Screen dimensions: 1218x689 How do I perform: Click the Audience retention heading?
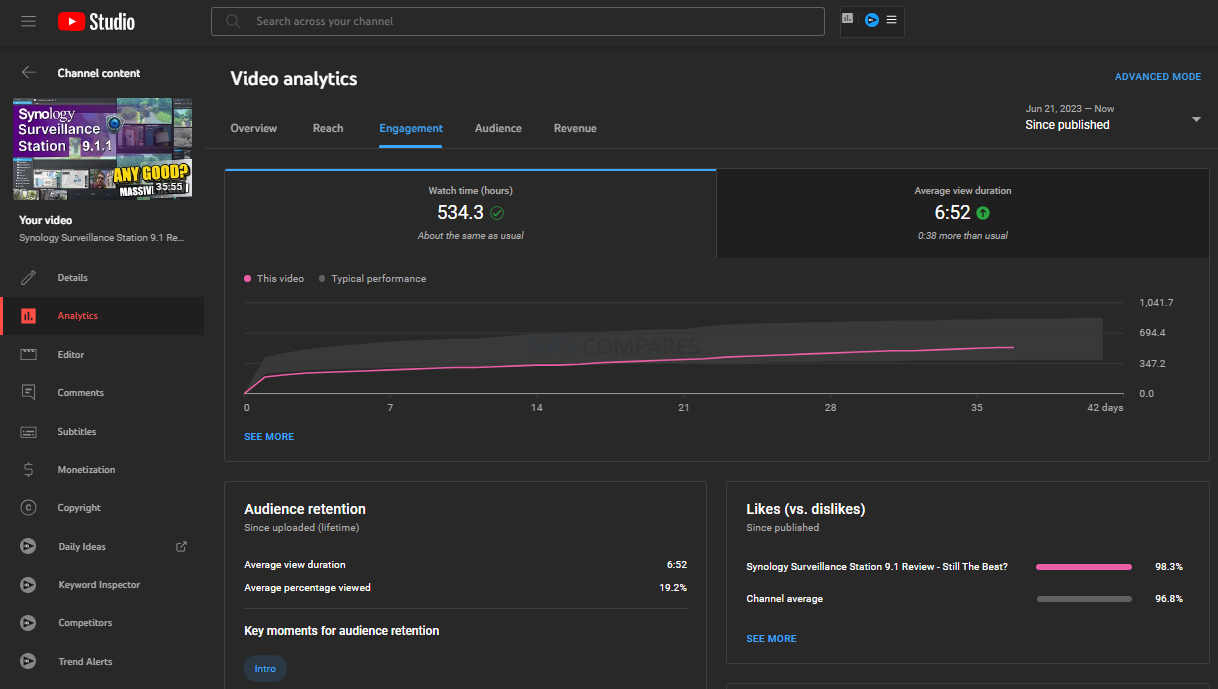[x=305, y=509]
